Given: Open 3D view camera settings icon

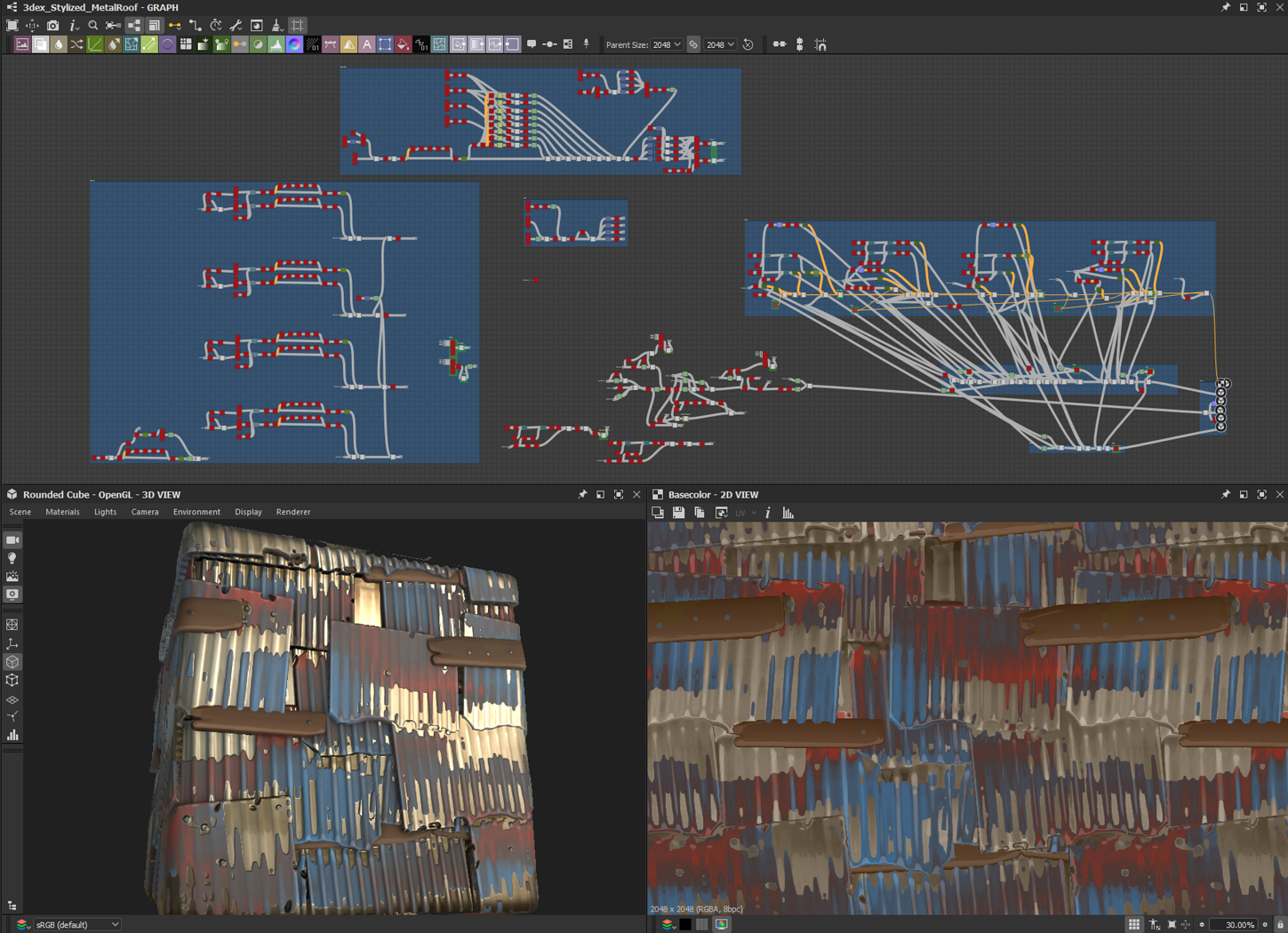Looking at the screenshot, I should (x=12, y=540).
